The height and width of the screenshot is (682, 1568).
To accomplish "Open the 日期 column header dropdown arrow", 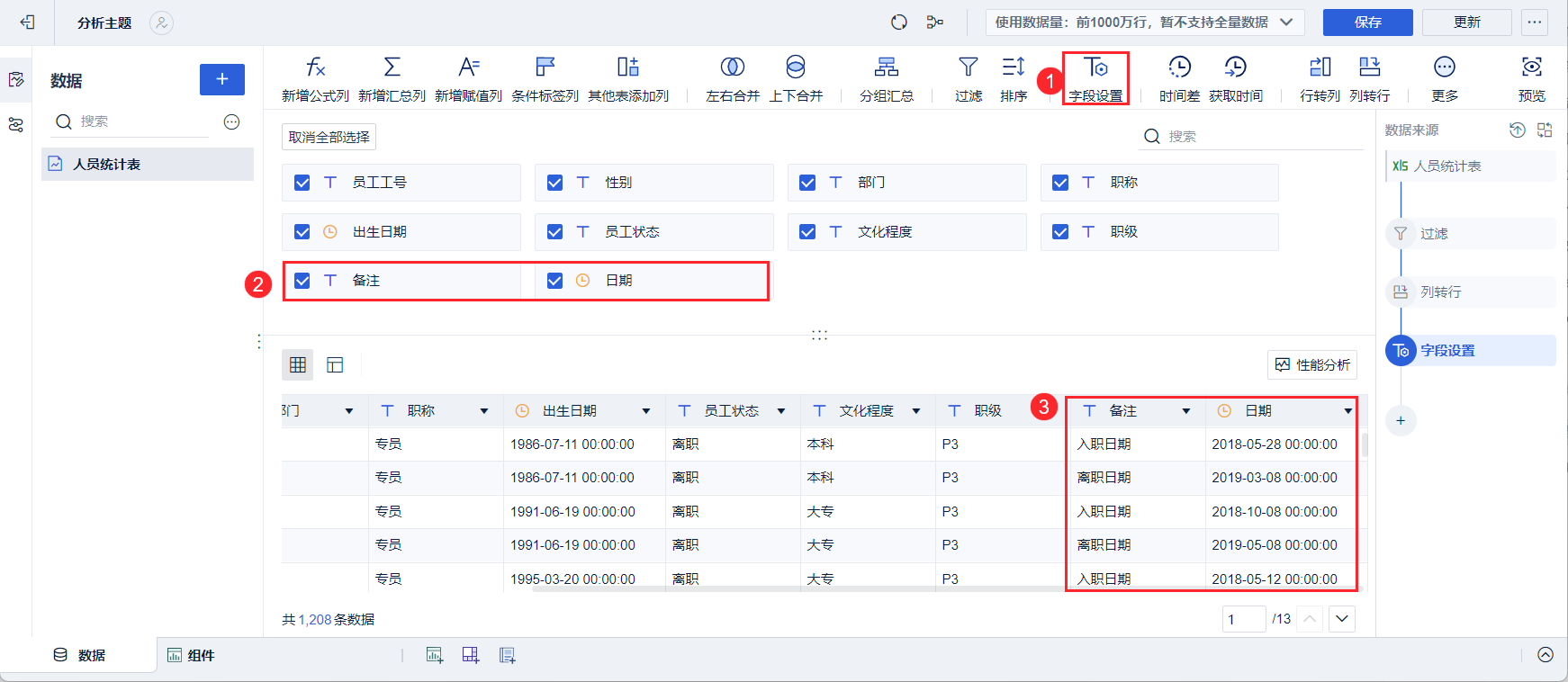I will [x=1348, y=411].
